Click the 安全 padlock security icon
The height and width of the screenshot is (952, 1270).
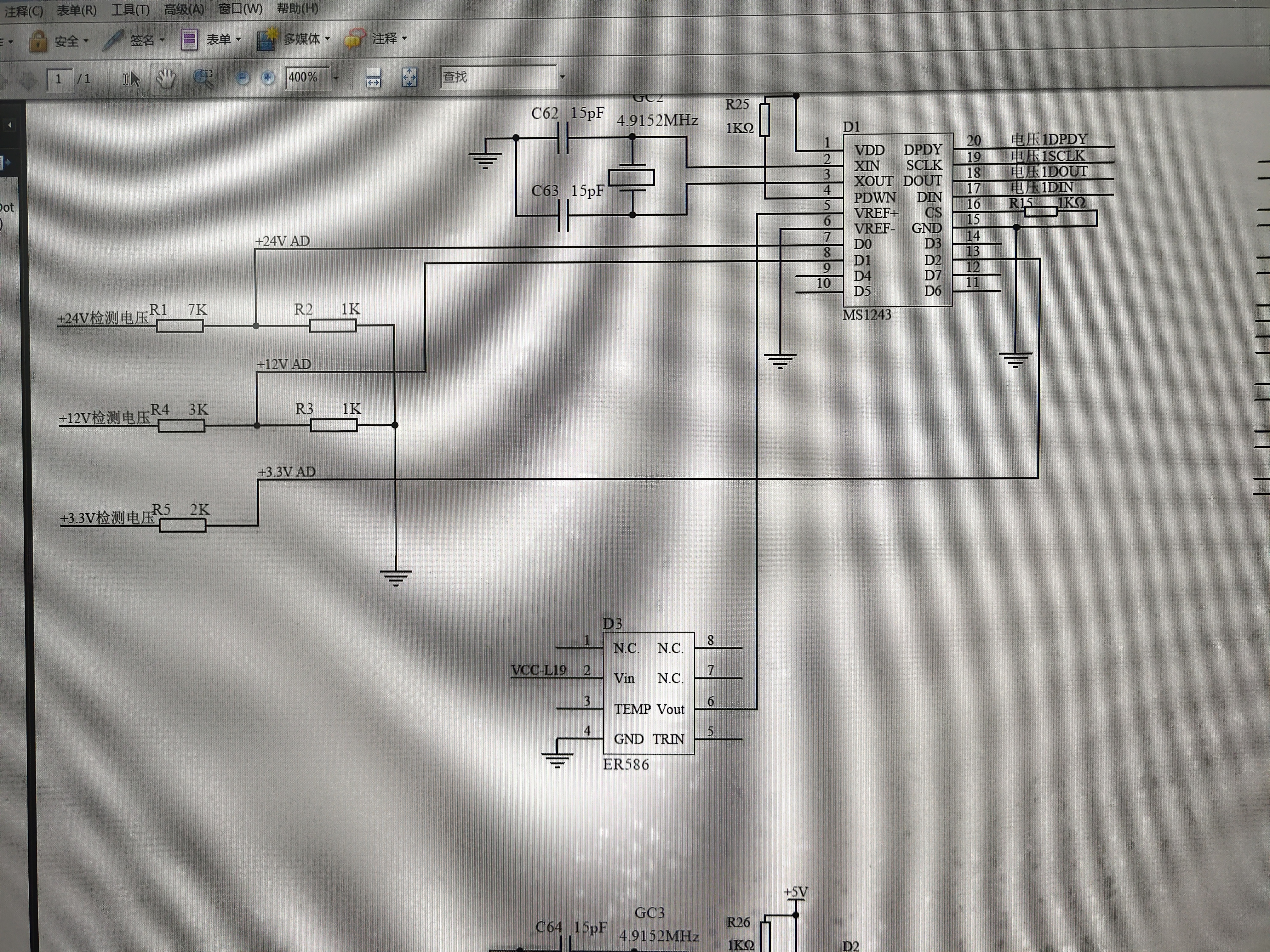[x=38, y=41]
